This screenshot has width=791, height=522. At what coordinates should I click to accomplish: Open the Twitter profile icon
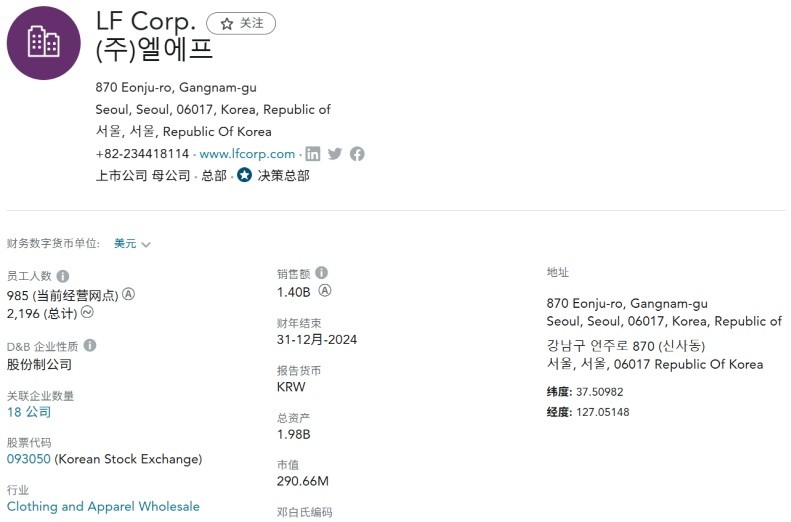pos(335,154)
